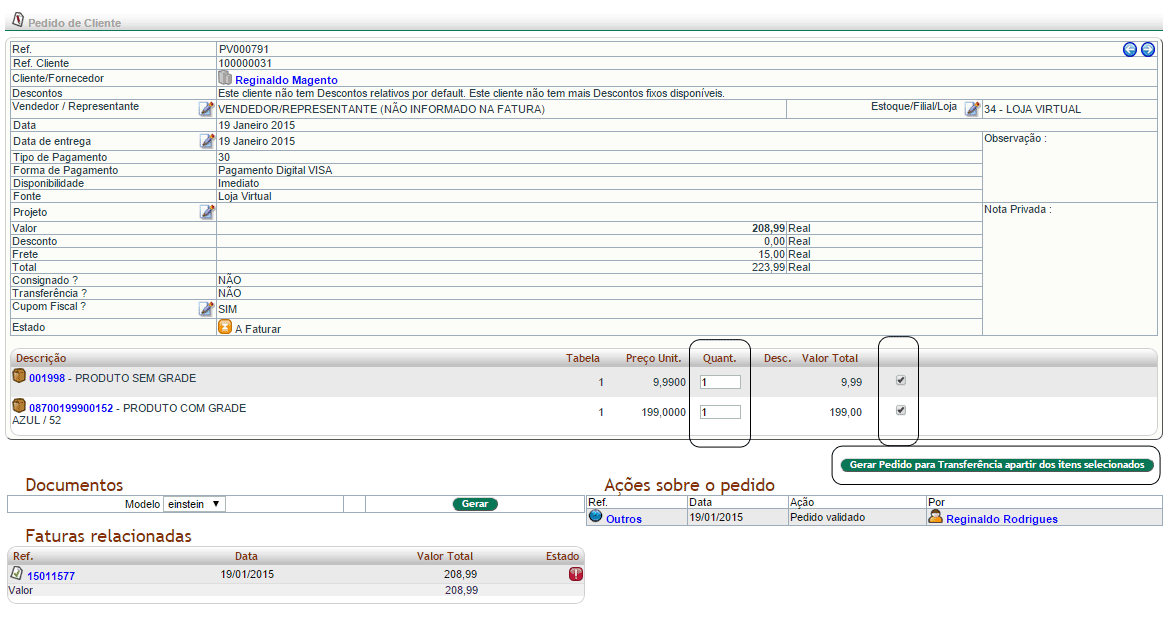This screenshot has height=619, width=1167.
Task: Uncheck the PRODUTO COM GRADE row checkbox
Action: [x=901, y=411]
